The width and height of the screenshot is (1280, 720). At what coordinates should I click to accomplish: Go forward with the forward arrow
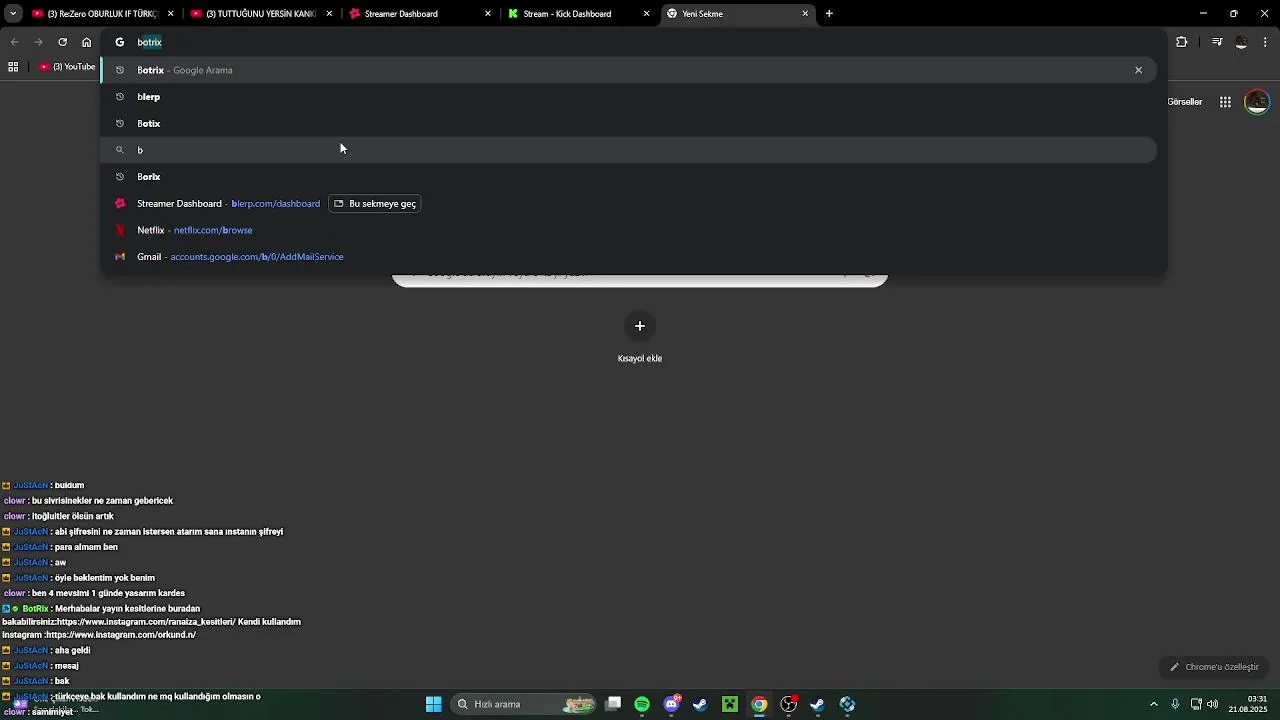click(x=38, y=42)
